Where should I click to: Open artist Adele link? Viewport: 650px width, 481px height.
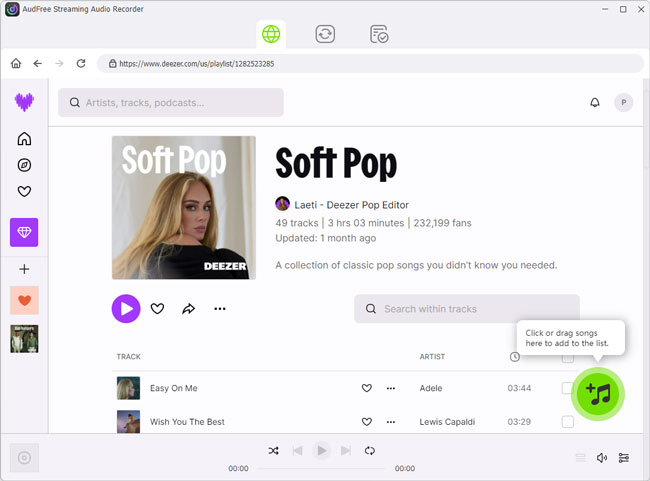click(x=431, y=388)
